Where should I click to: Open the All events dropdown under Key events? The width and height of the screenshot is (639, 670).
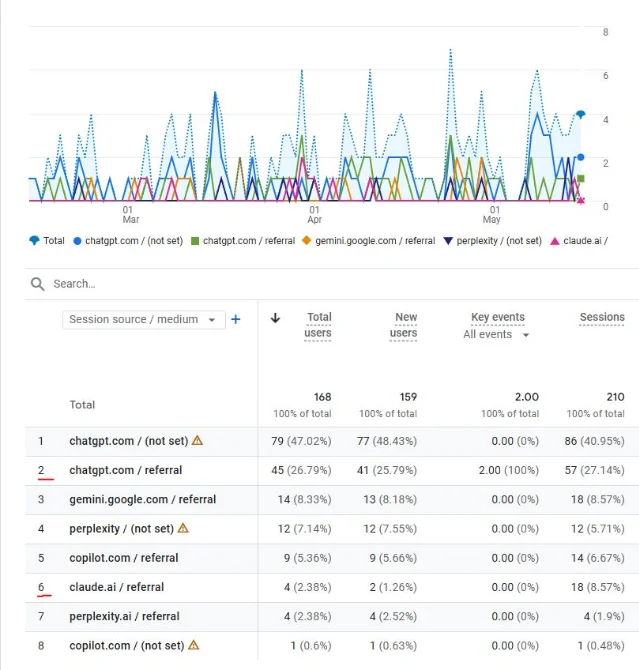[496, 334]
